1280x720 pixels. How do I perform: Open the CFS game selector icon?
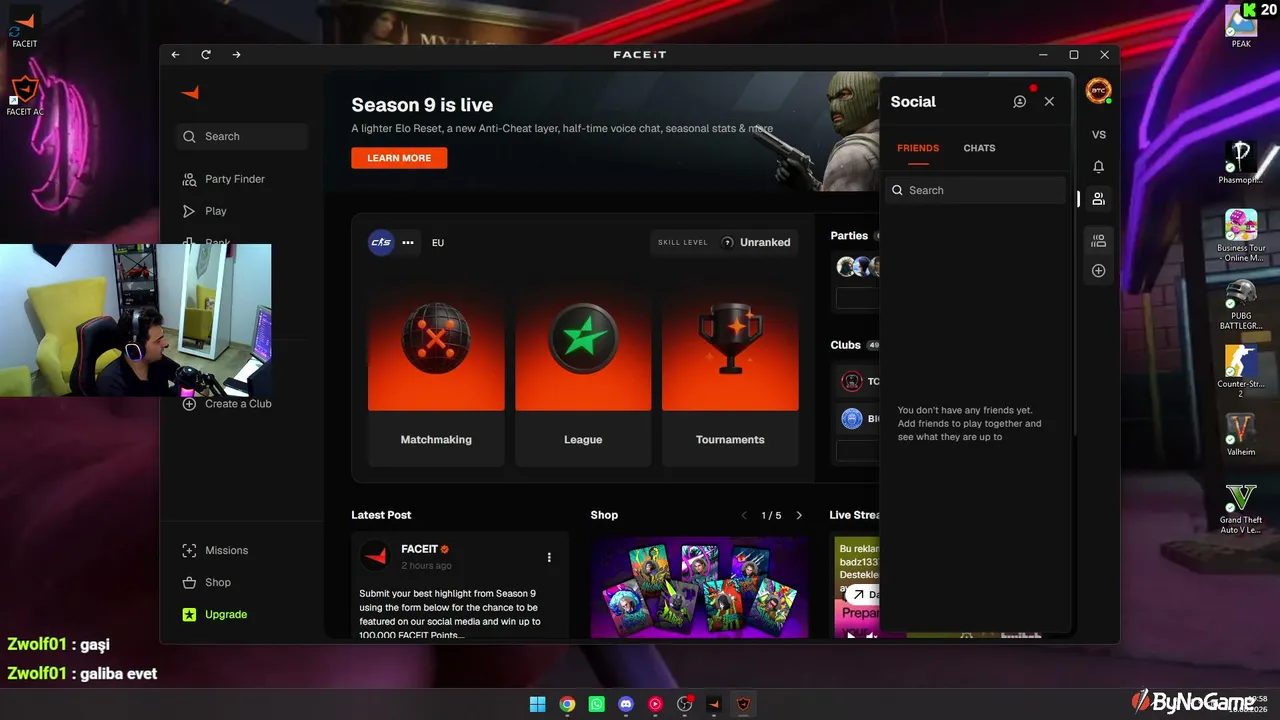pyautogui.click(x=381, y=243)
